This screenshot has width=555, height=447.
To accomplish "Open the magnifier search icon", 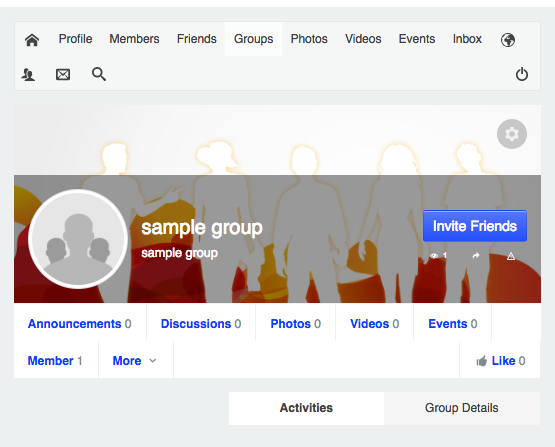I will coord(99,74).
